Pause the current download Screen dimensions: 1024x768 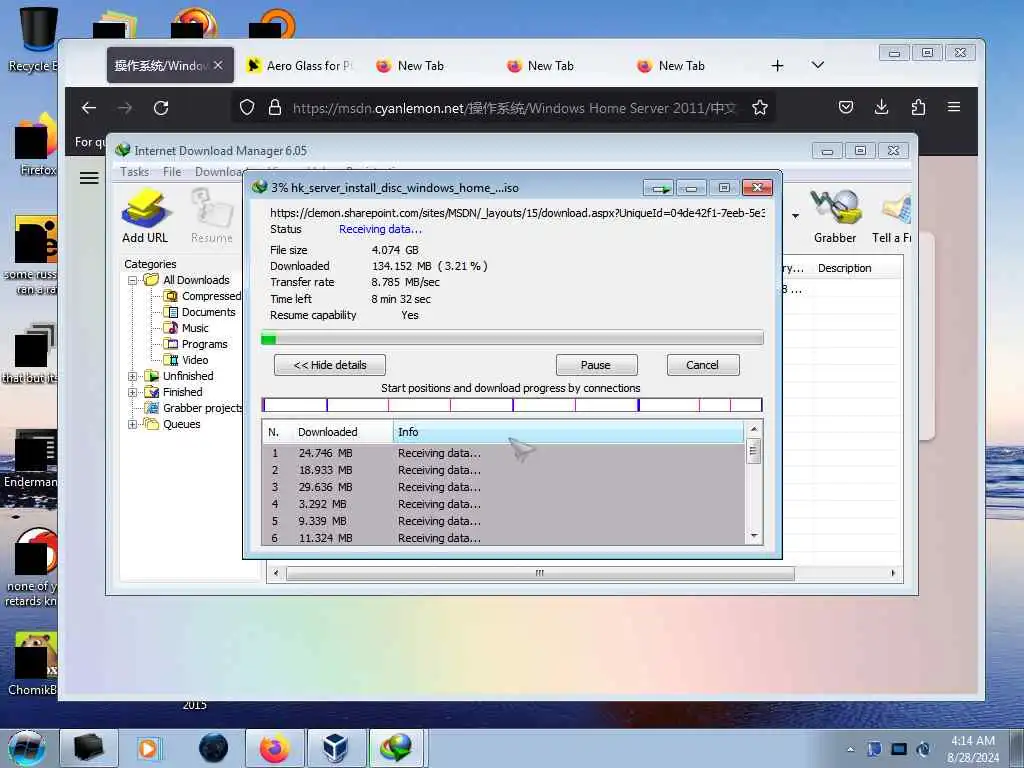pyautogui.click(x=596, y=365)
